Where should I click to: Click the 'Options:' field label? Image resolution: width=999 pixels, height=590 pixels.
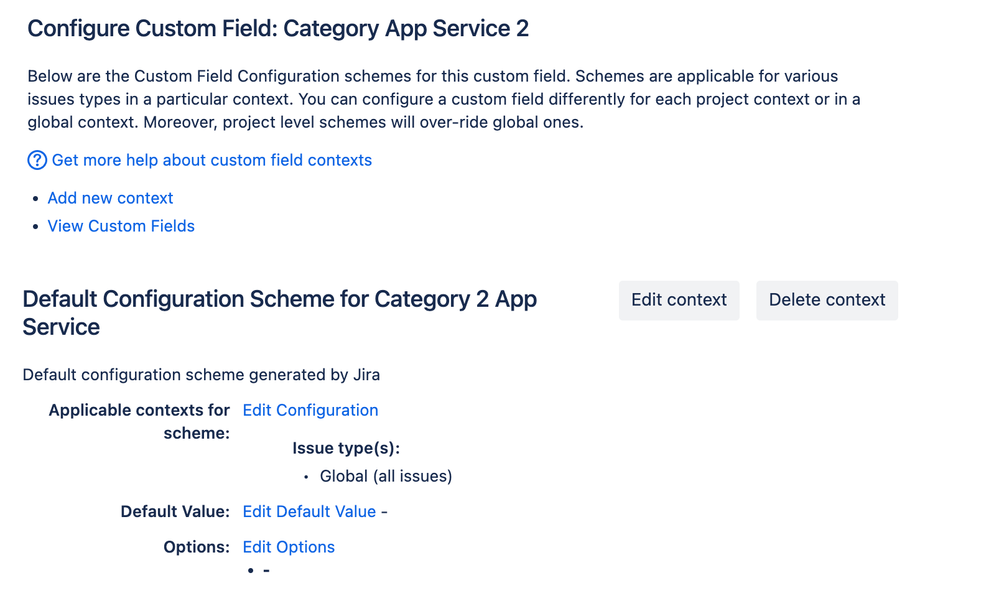tap(196, 547)
